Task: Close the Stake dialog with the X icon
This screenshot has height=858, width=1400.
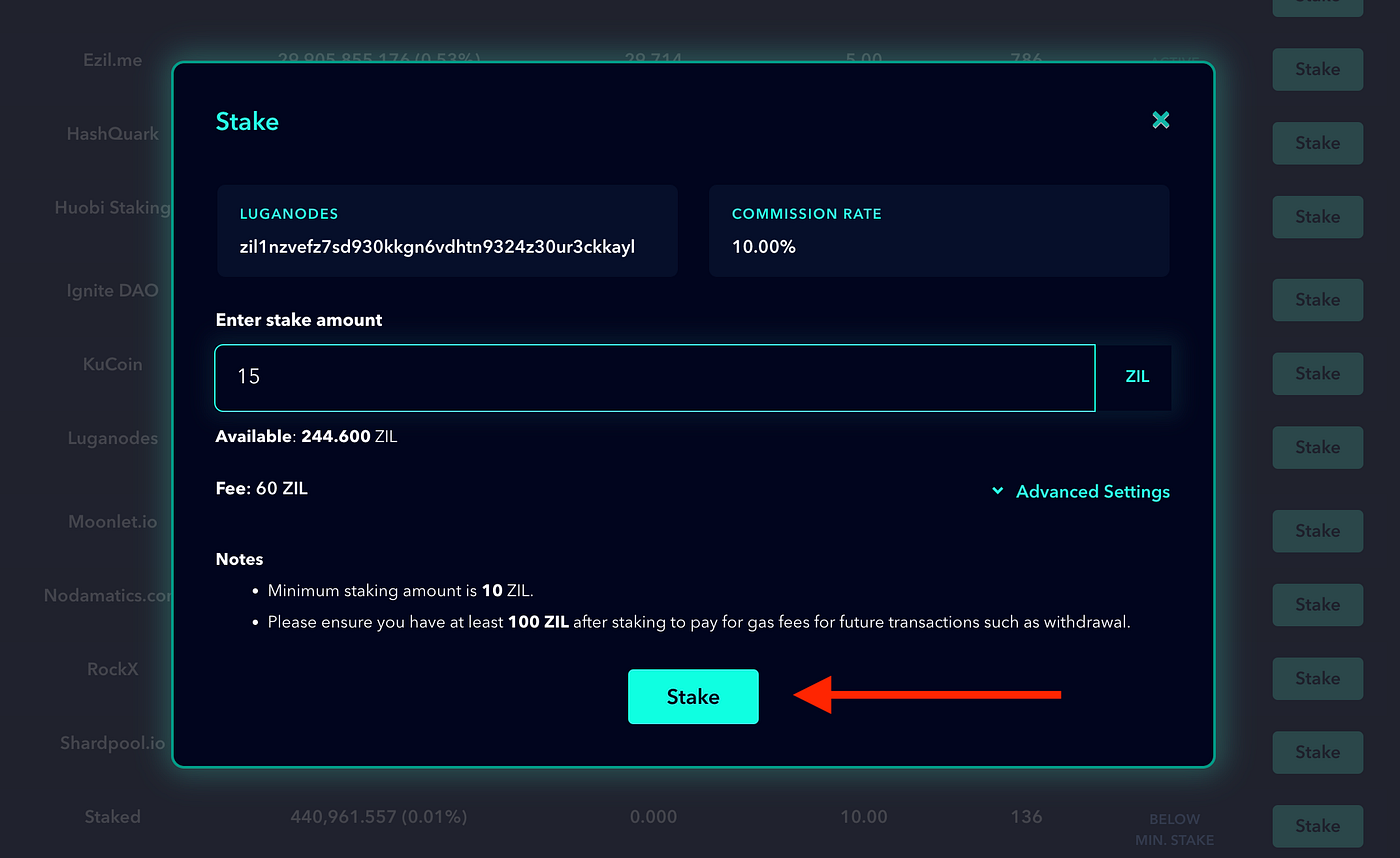Action: point(1160,121)
